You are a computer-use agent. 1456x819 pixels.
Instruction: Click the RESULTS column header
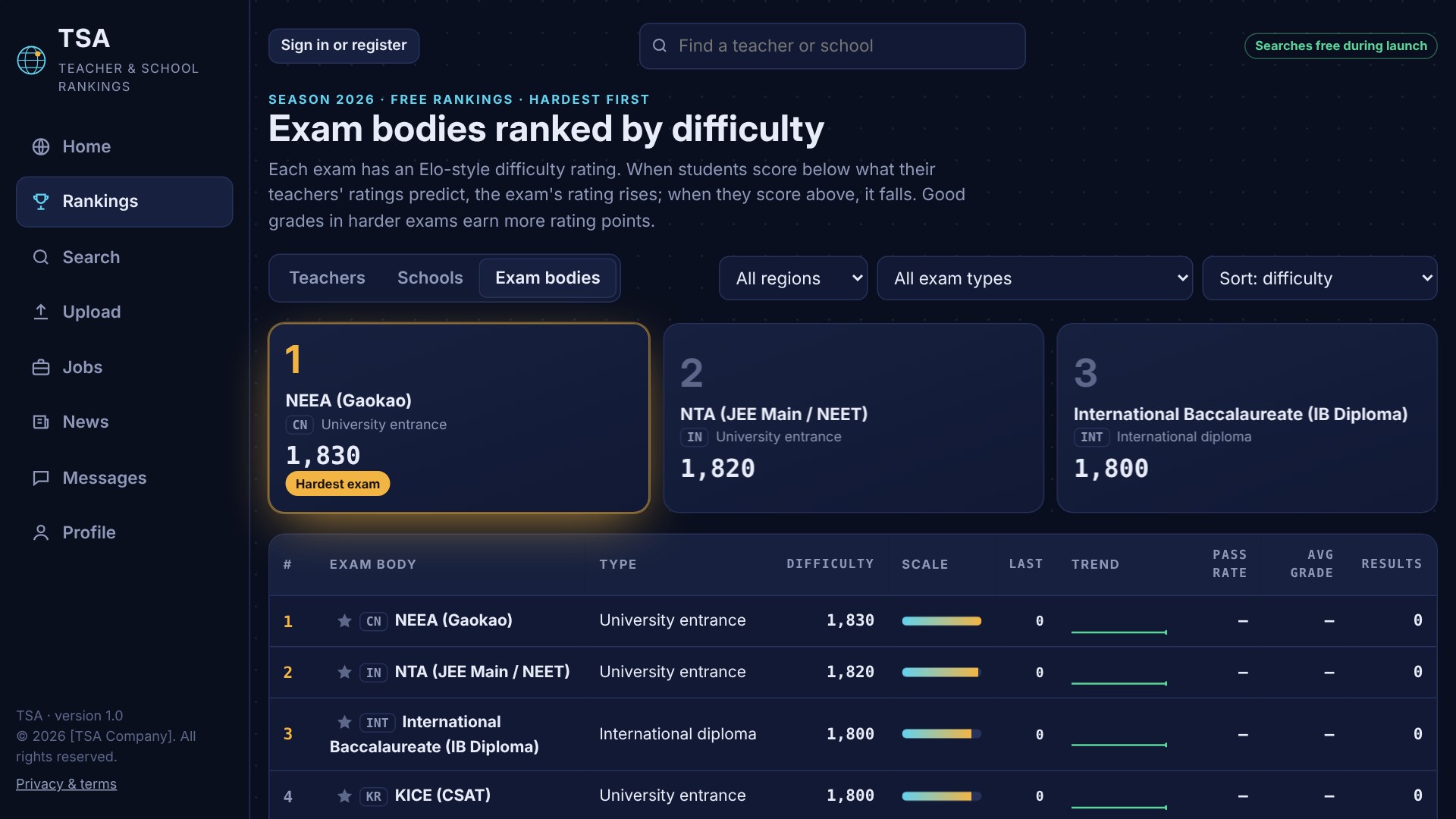click(x=1392, y=564)
